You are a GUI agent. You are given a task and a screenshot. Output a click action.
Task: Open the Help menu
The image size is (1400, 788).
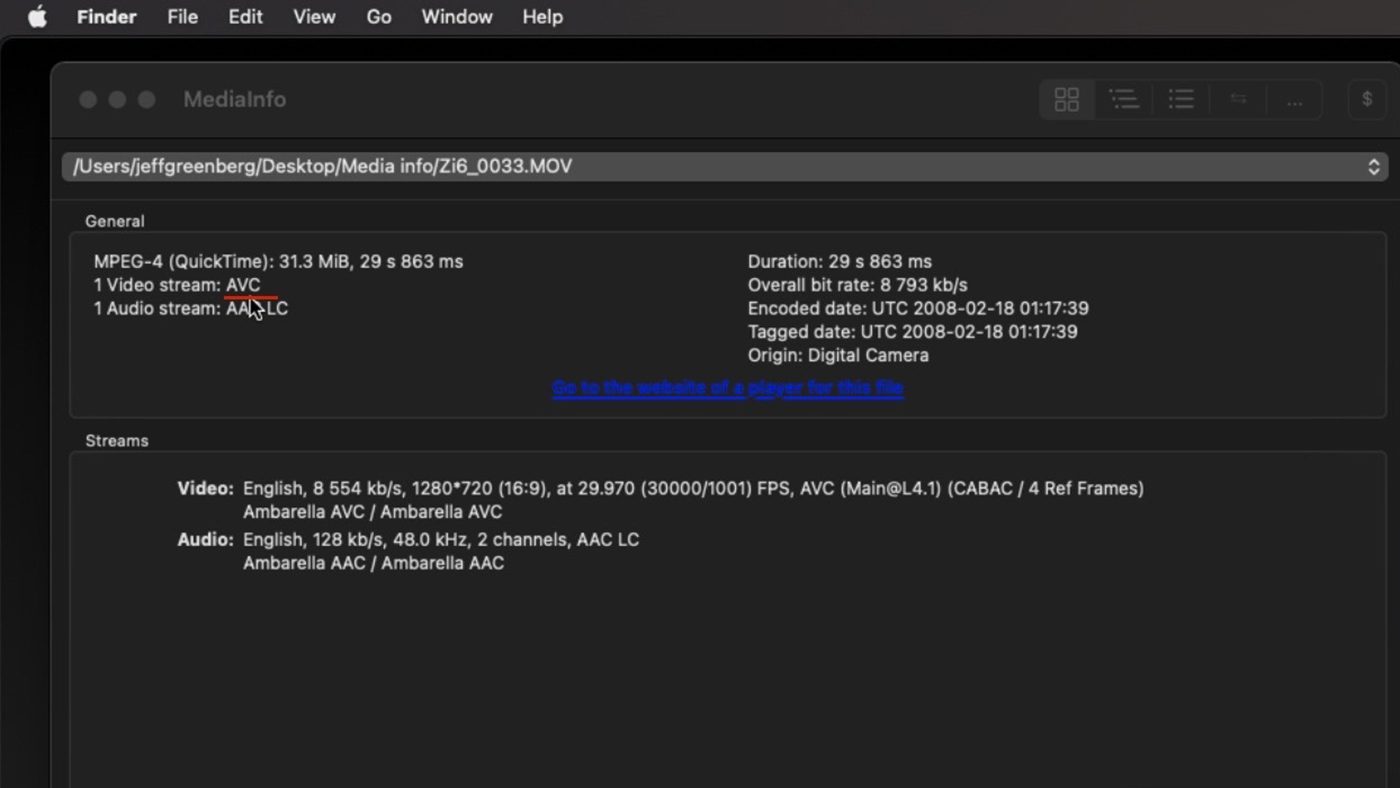pyautogui.click(x=542, y=17)
